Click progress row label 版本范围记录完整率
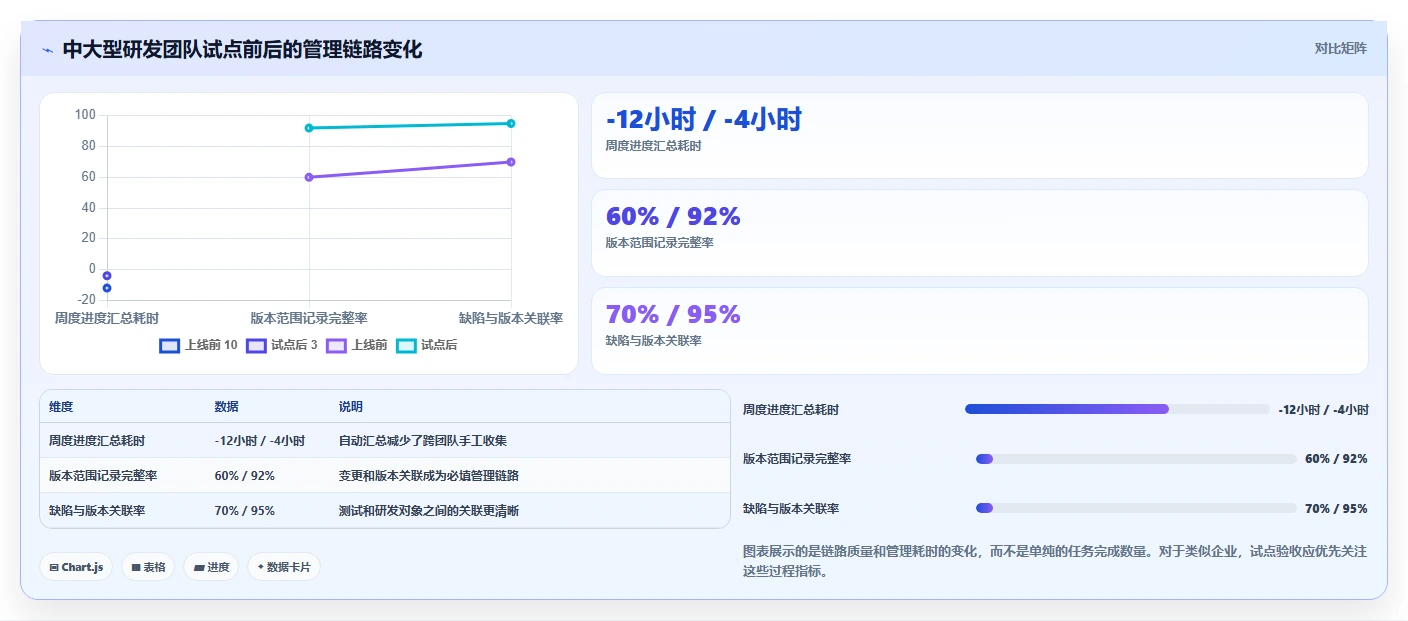The image size is (1408, 621). click(x=797, y=459)
